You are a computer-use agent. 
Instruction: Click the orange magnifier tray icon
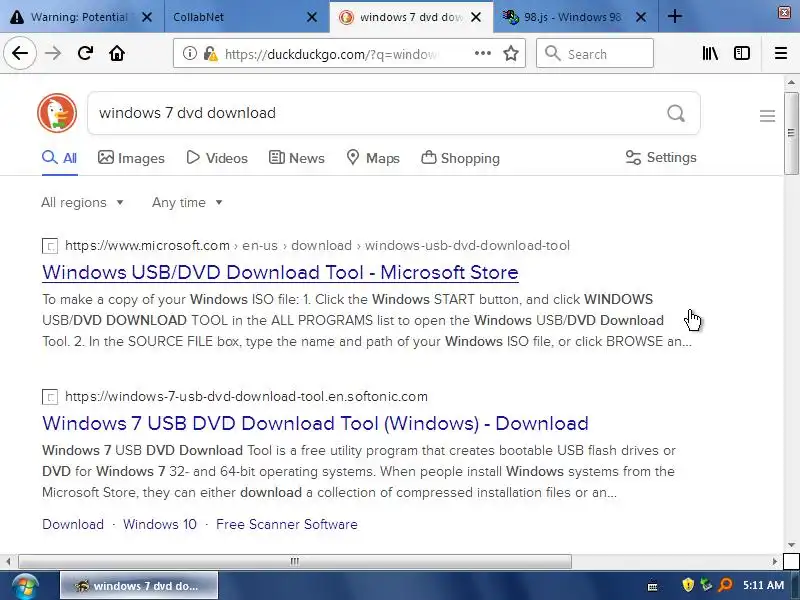[x=725, y=585]
